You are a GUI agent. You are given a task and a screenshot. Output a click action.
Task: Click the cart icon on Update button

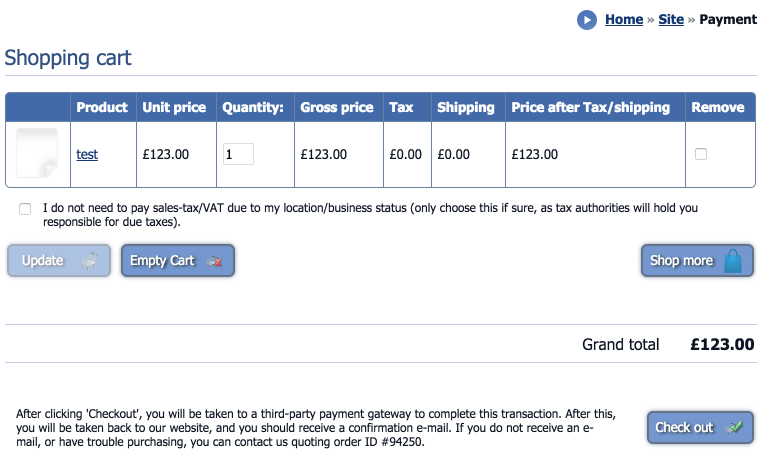coord(89,261)
